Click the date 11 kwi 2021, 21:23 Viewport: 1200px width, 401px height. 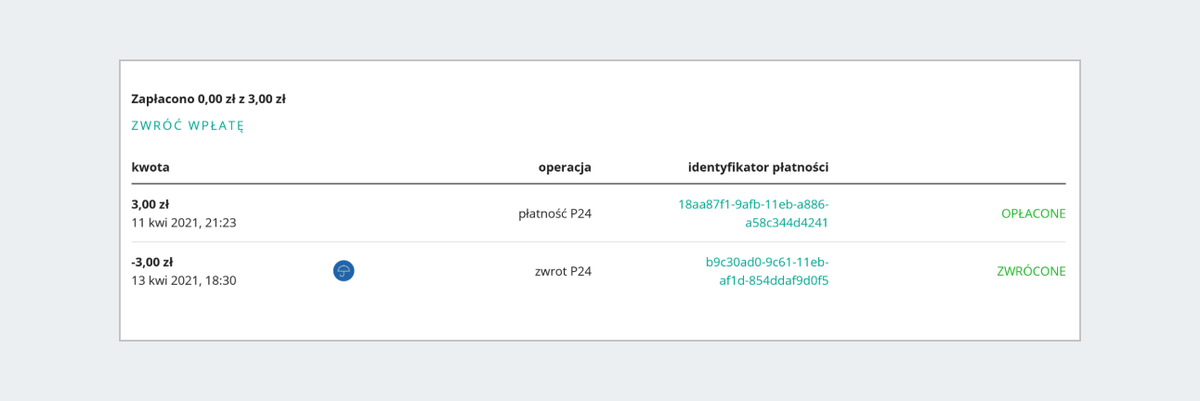coord(184,222)
